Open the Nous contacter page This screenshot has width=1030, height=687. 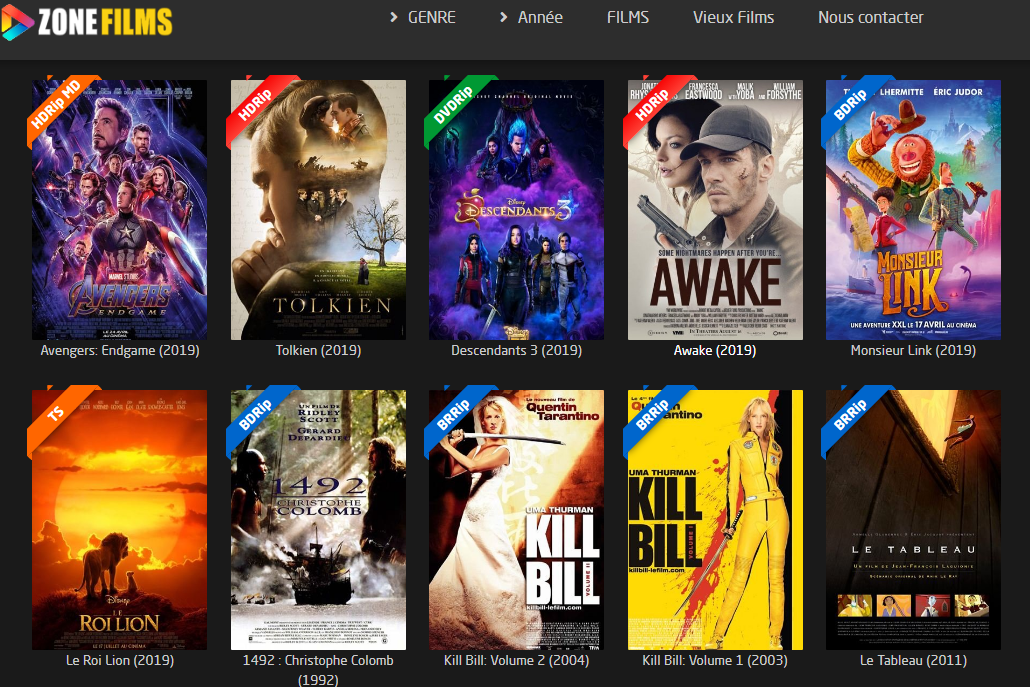[870, 18]
